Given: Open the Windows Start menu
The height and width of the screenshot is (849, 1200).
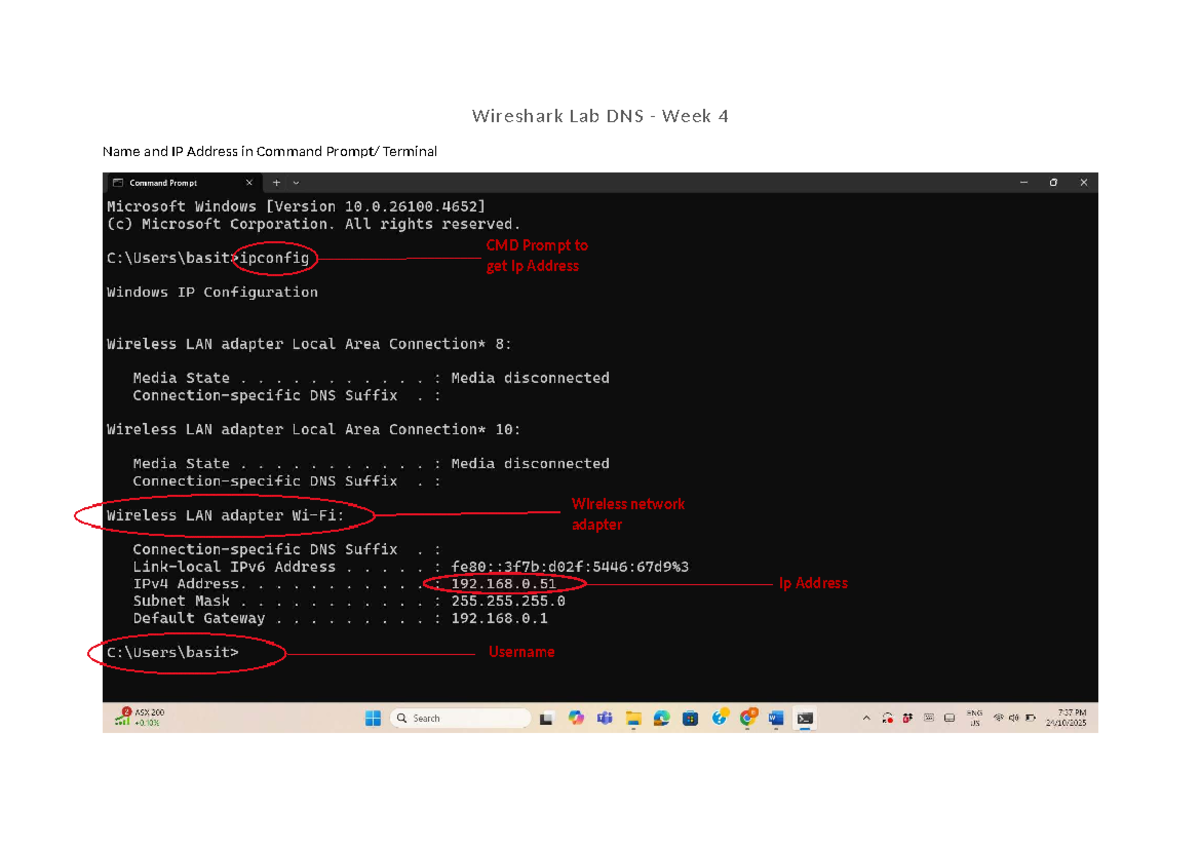Looking at the screenshot, I should click(x=372, y=718).
